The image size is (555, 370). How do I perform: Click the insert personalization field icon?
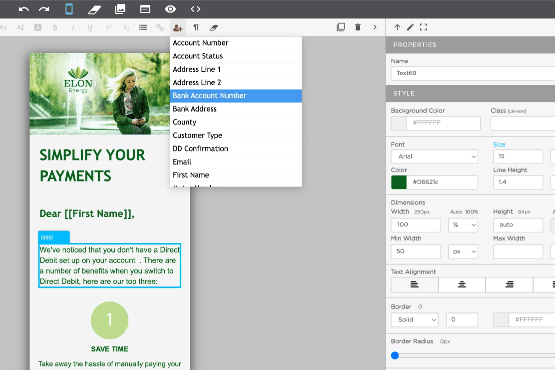(x=178, y=27)
